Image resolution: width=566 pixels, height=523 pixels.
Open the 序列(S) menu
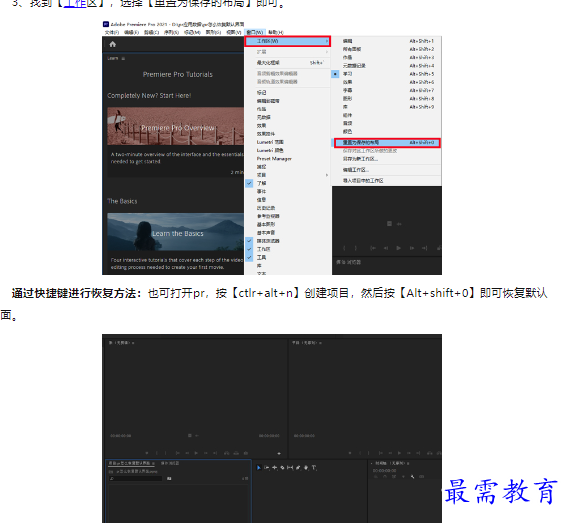pyautogui.click(x=171, y=32)
